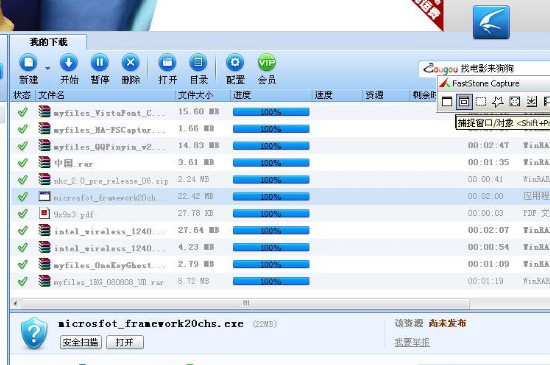Switch to 我的下载 tab
The image size is (550, 365).
[x=48, y=42]
